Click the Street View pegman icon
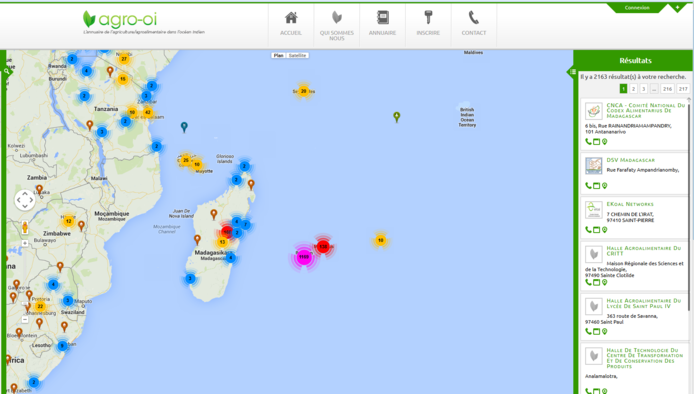 tap(25, 228)
